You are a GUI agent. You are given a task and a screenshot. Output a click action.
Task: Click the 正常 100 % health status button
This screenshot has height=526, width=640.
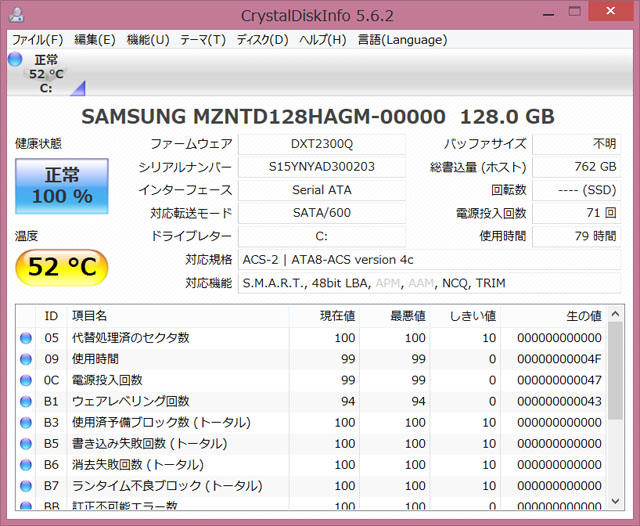click(62, 186)
